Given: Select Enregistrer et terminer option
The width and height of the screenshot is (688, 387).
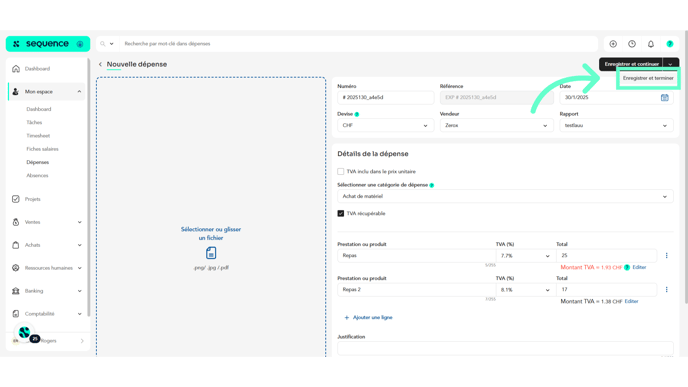Looking at the screenshot, I should click(x=648, y=78).
